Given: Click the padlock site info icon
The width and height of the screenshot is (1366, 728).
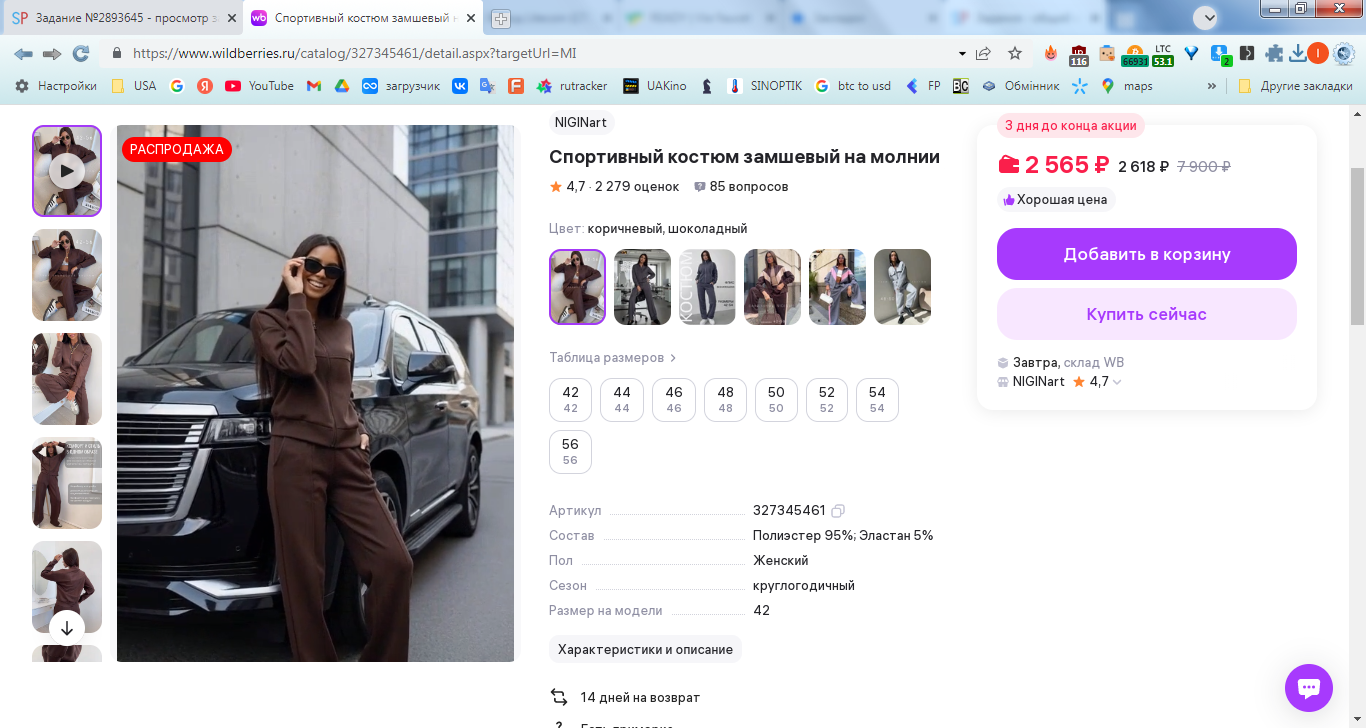Looking at the screenshot, I should pos(117,54).
